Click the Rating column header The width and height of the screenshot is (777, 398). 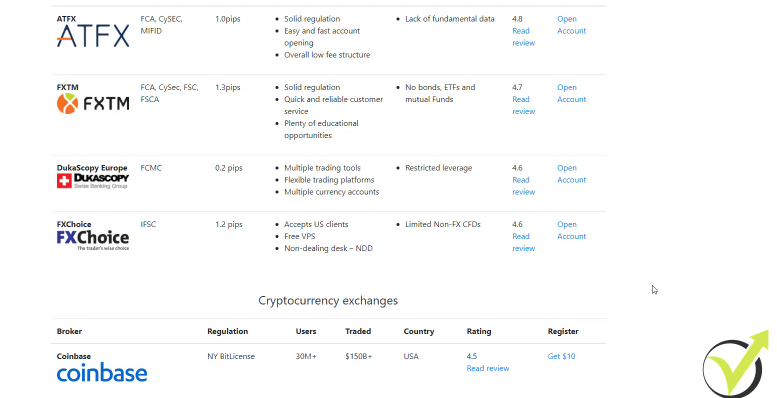(x=479, y=331)
